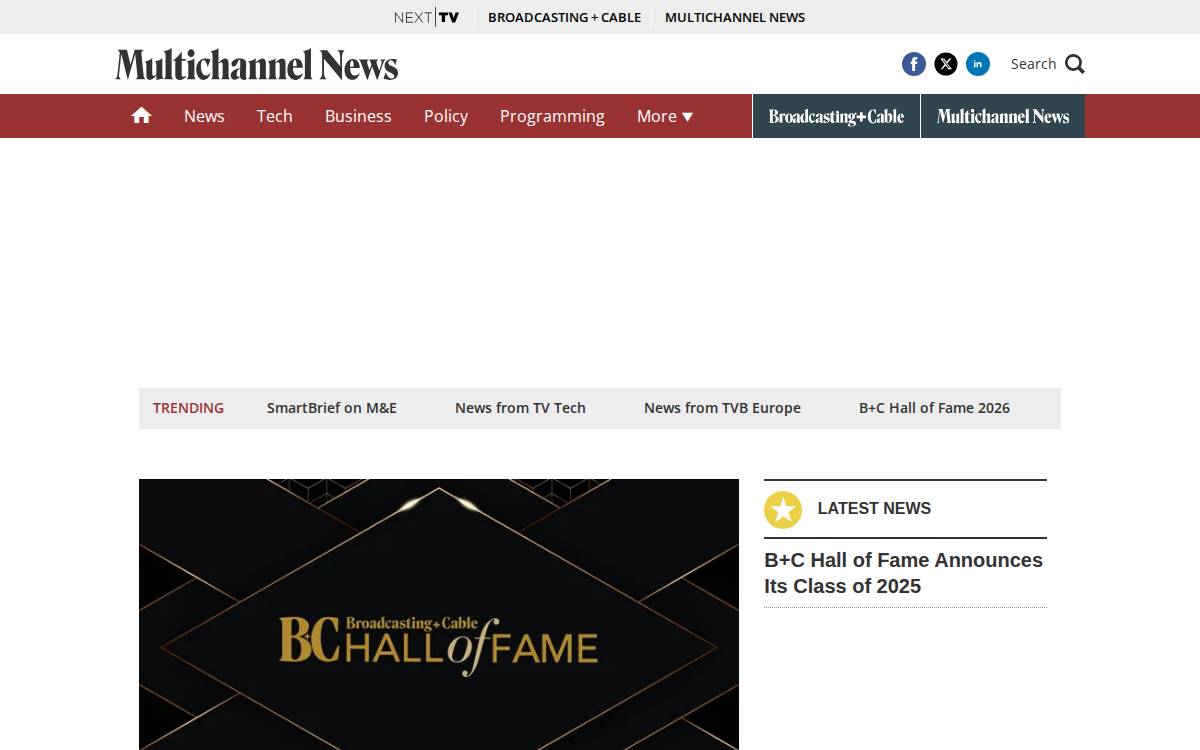1200x750 pixels.
Task: Open the Policy menu item
Action: pyautogui.click(x=446, y=116)
